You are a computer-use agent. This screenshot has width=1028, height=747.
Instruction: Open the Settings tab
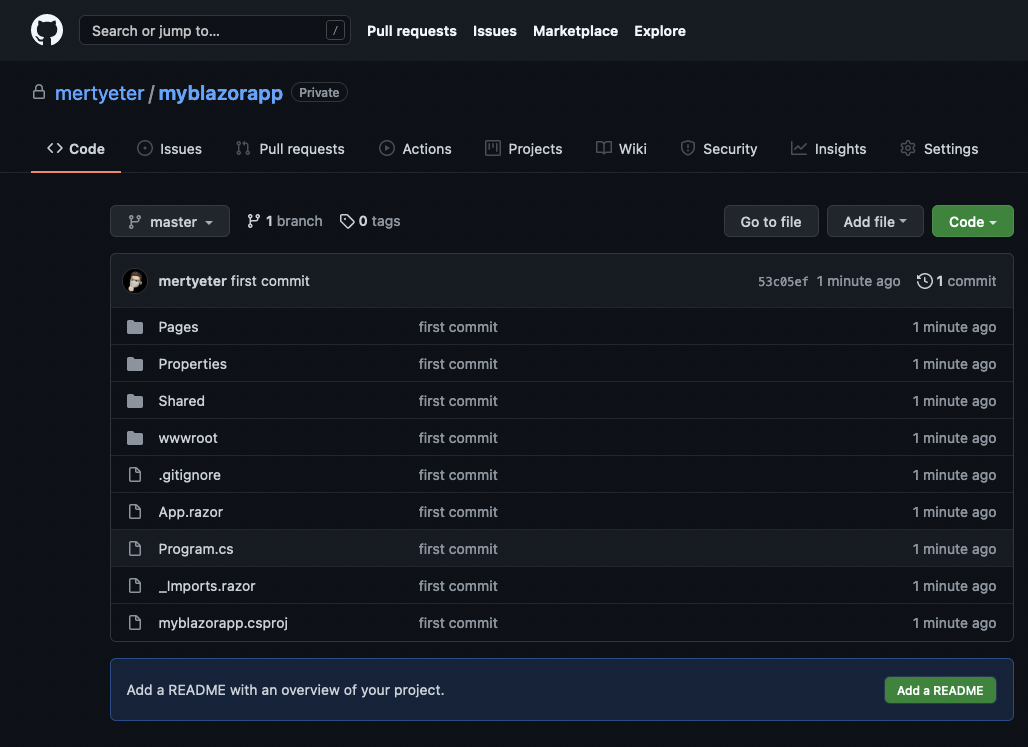click(939, 149)
